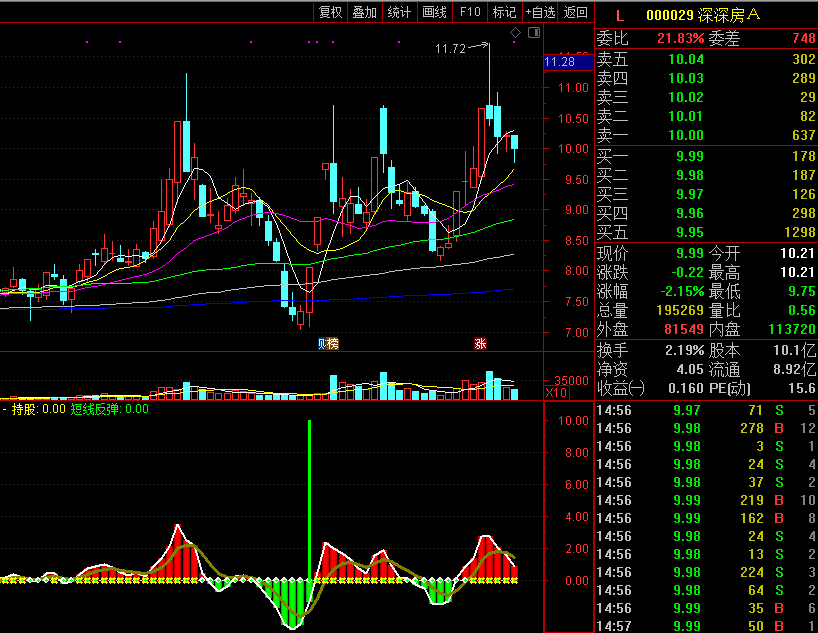Select the 卖五 10.04 order row
818x633 pixels.
pos(706,59)
